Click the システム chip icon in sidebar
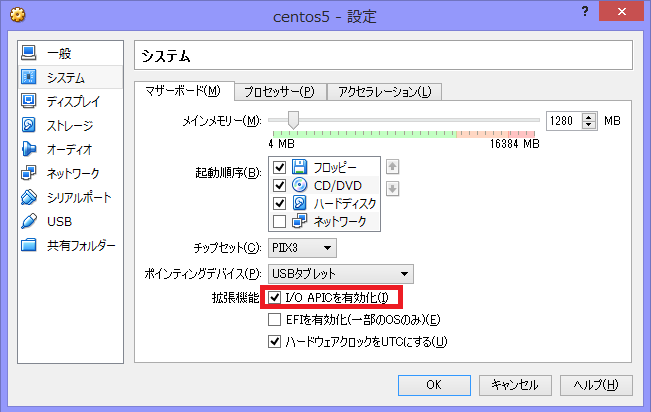The height and width of the screenshot is (412, 651). click(x=29, y=77)
